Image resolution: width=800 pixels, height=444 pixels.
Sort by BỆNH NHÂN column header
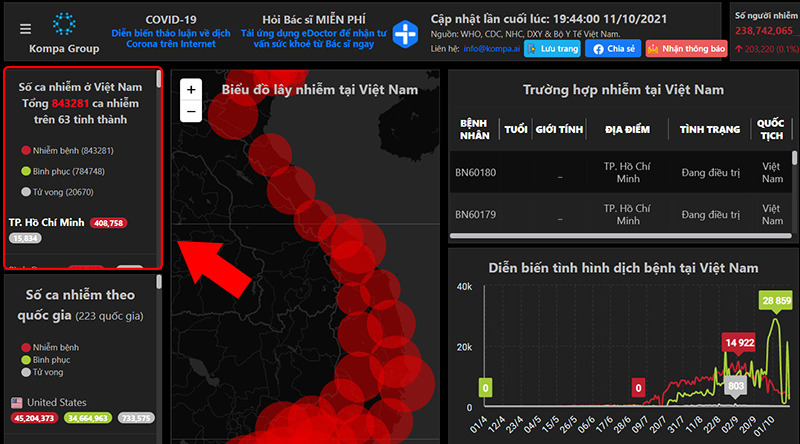tap(474, 130)
